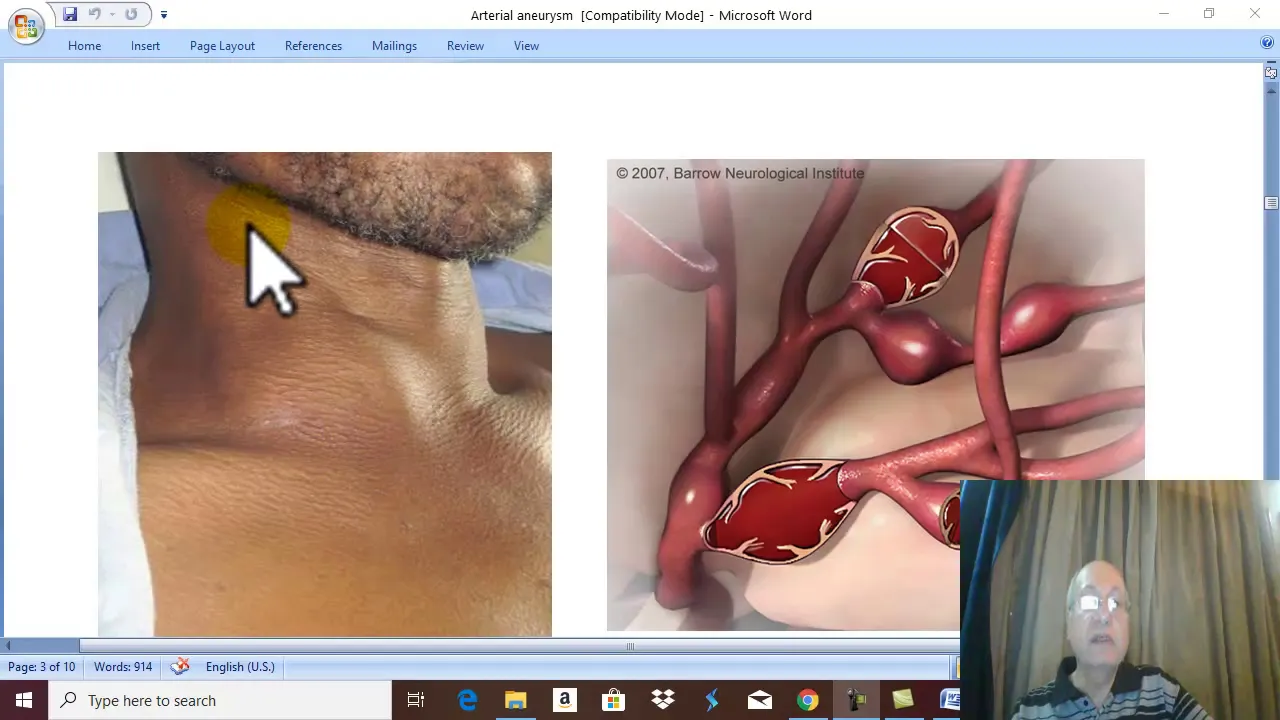This screenshot has height=720, width=1280.
Task: Switch to the Review tab
Action: click(465, 46)
